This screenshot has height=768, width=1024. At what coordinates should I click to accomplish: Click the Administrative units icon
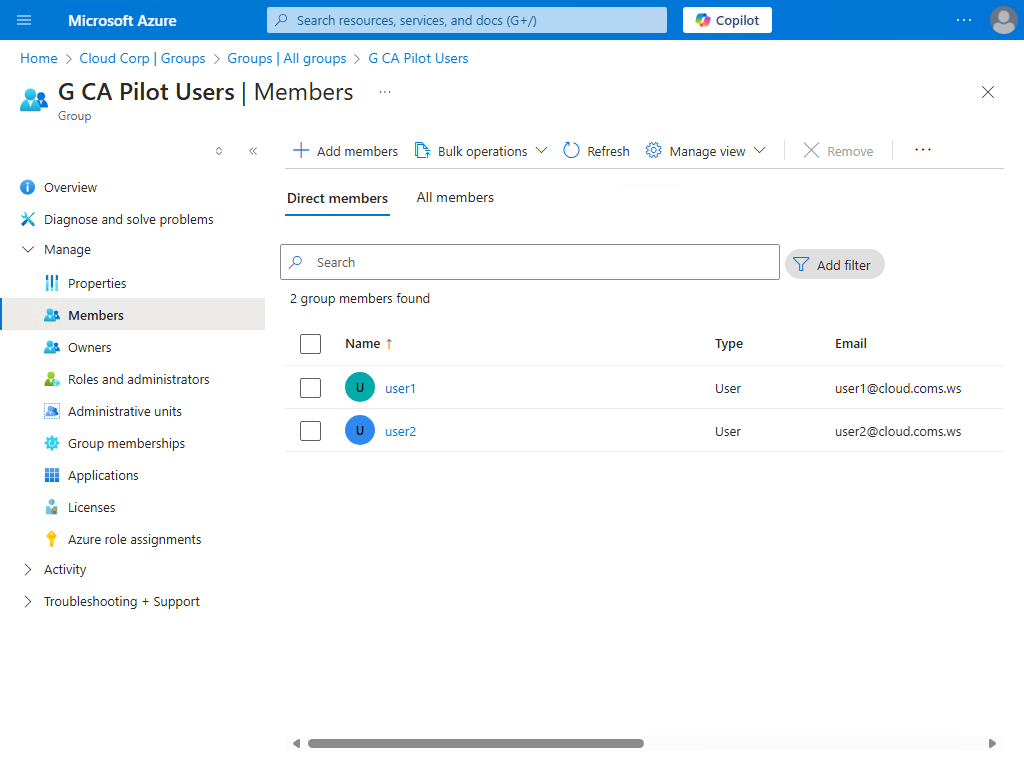pyautogui.click(x=52, y=411)
